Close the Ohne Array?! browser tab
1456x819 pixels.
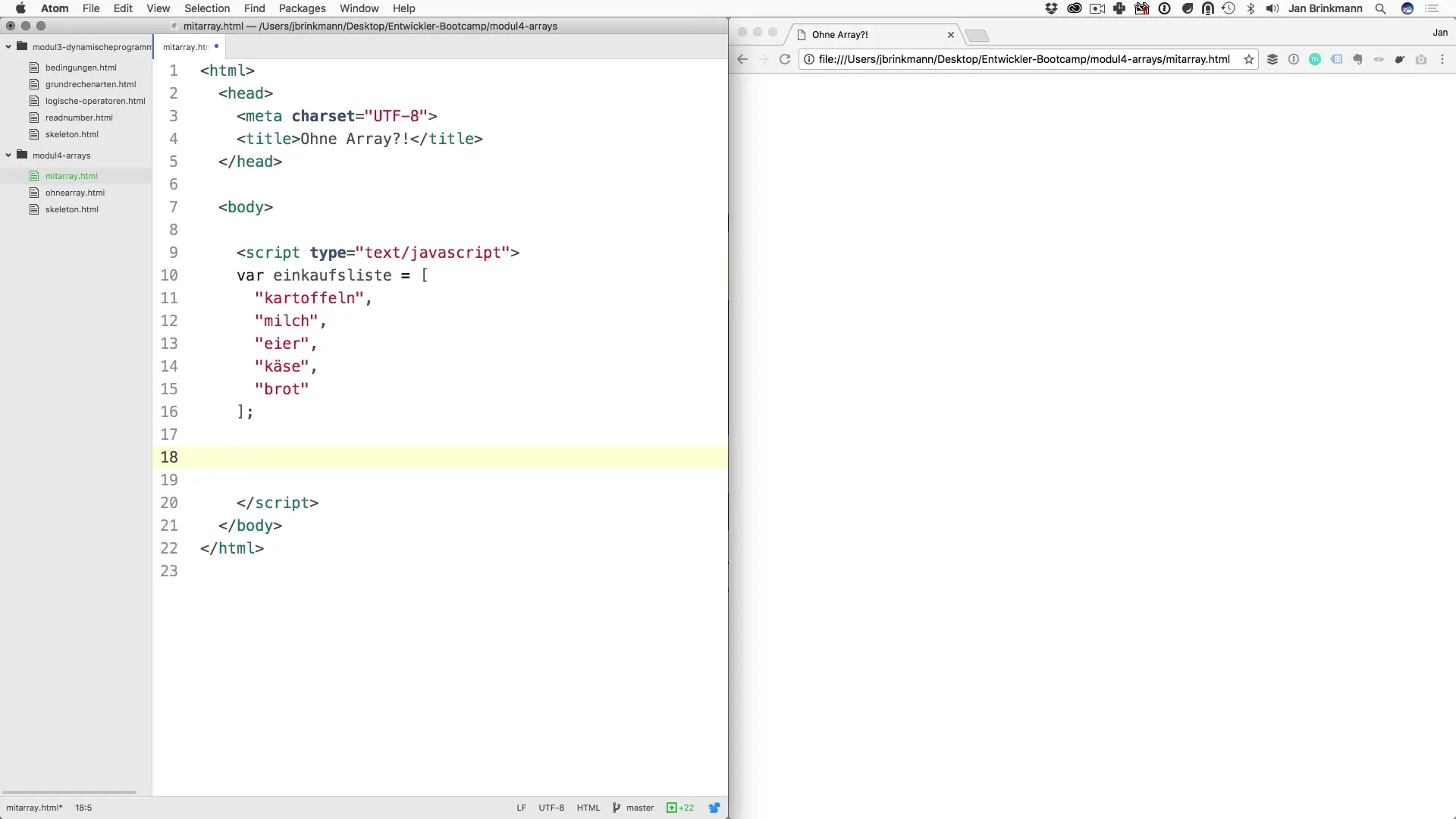[951, 35]
